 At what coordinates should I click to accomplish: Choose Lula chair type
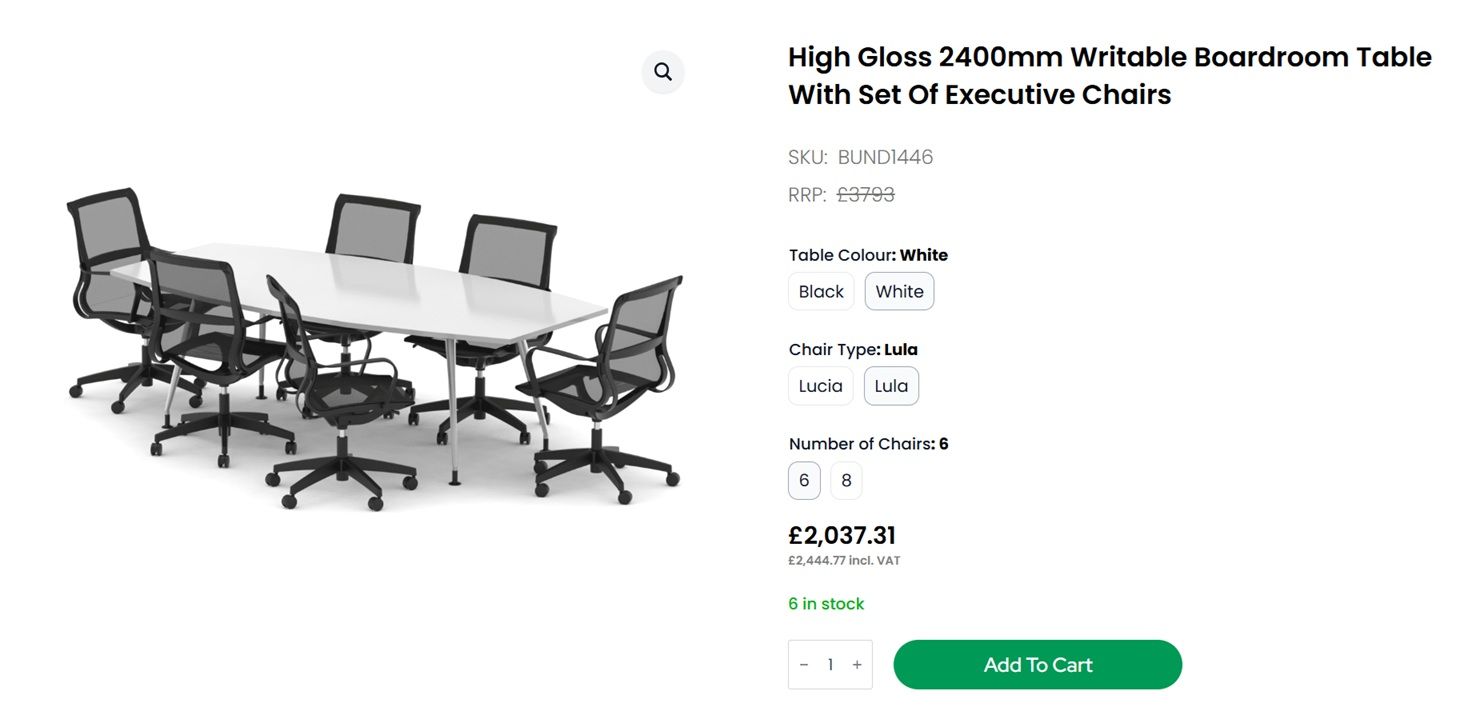(x=891, y=386)
